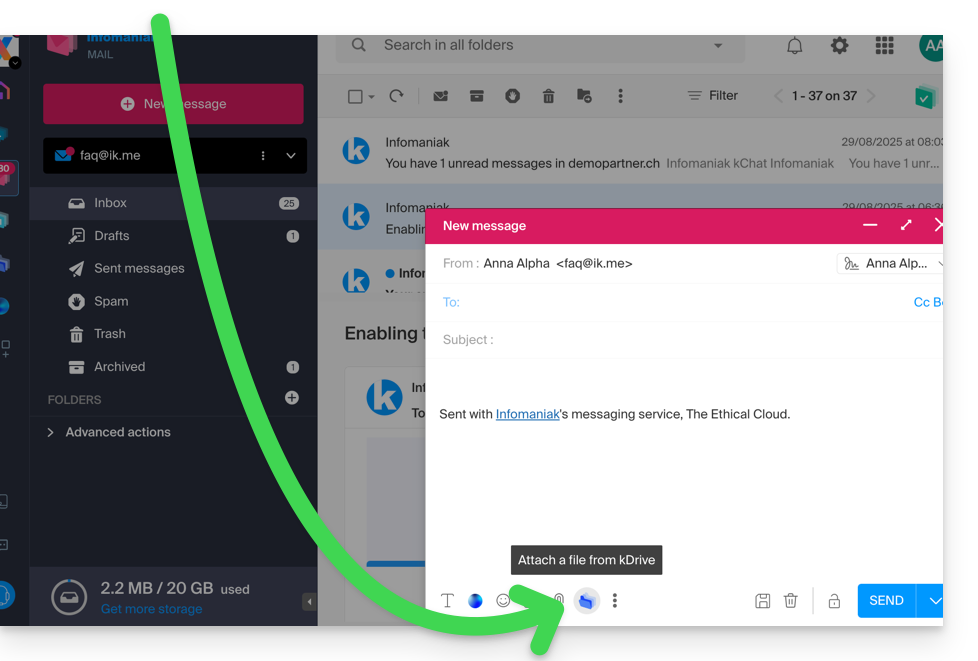This screenshot has width=978, height=661.
Task: Open more actions in message list toolbar
Action: point(620,96)
